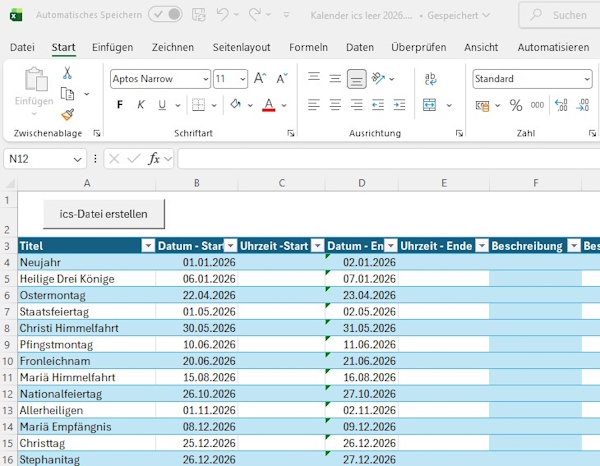Toggle the Automatisches Speichern switch
The width and height of the screenshot is (600, 466).
pos(165,15)
